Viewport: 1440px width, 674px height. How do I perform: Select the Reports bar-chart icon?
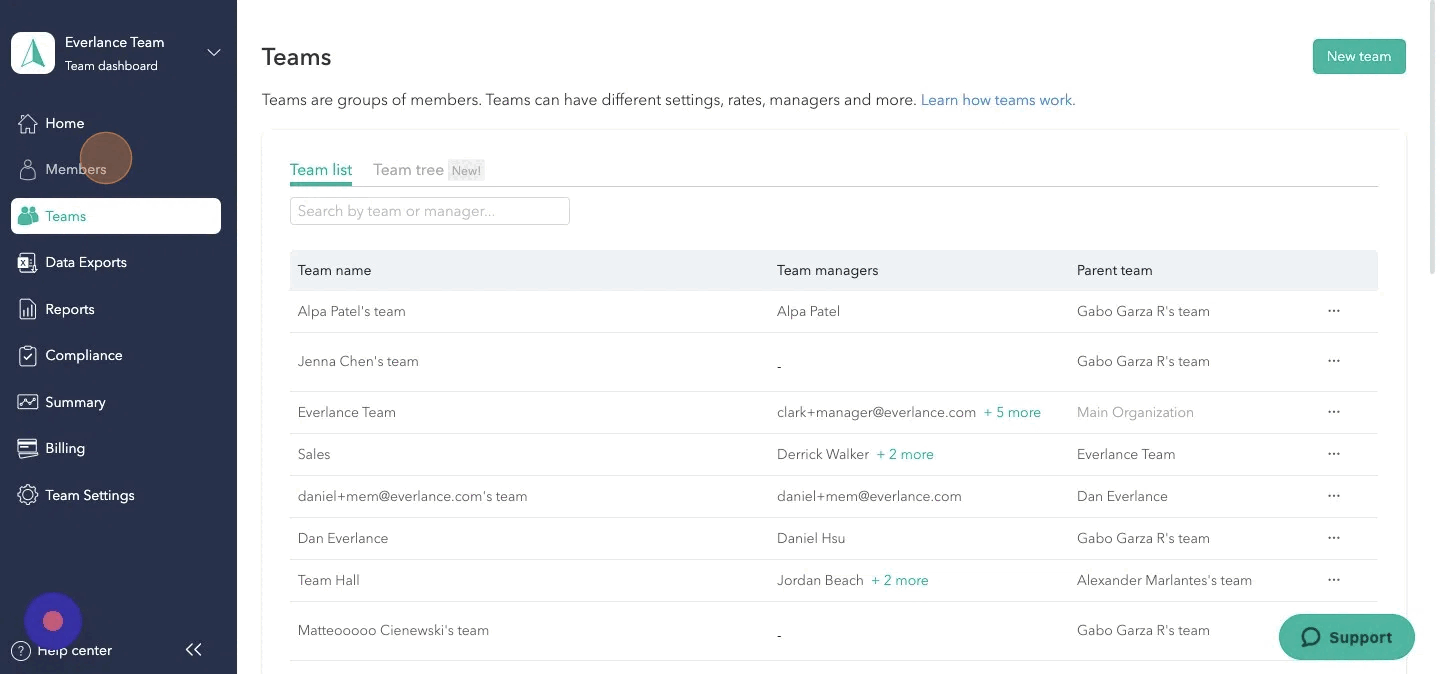[28, 309]
